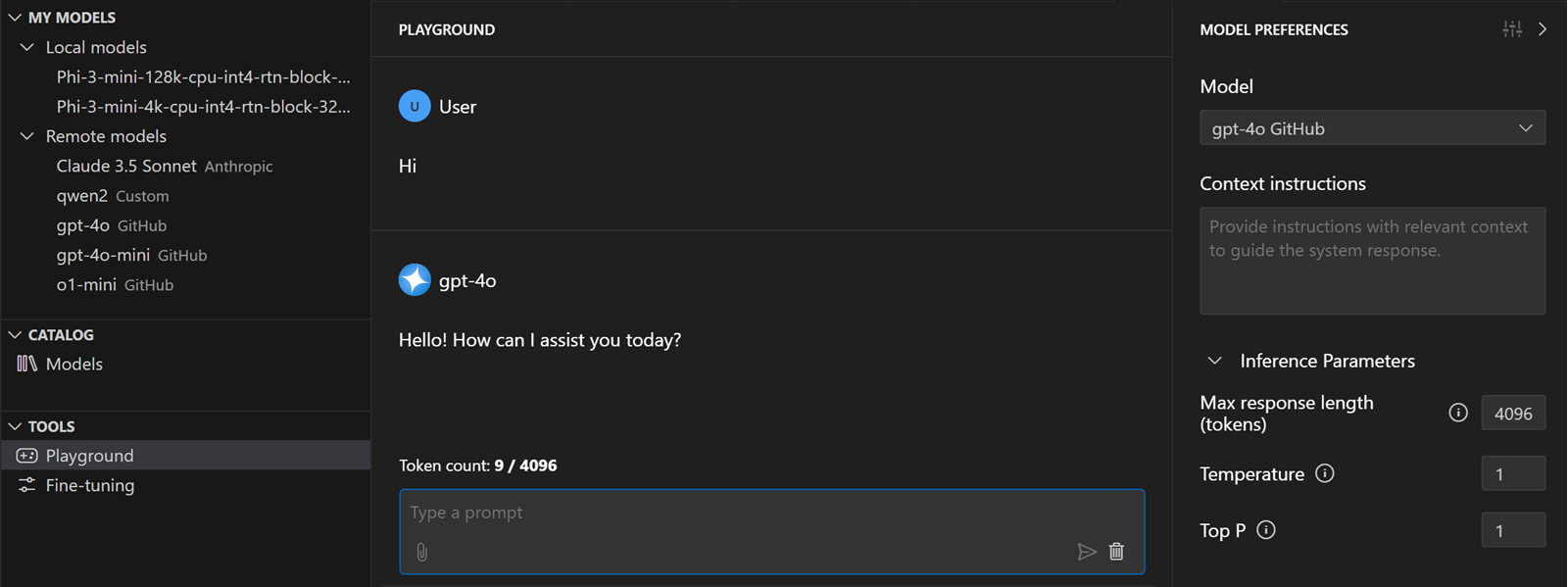1568x587 pixels.
Task: Collapse the Local models tree node
Action: point(27,47)
